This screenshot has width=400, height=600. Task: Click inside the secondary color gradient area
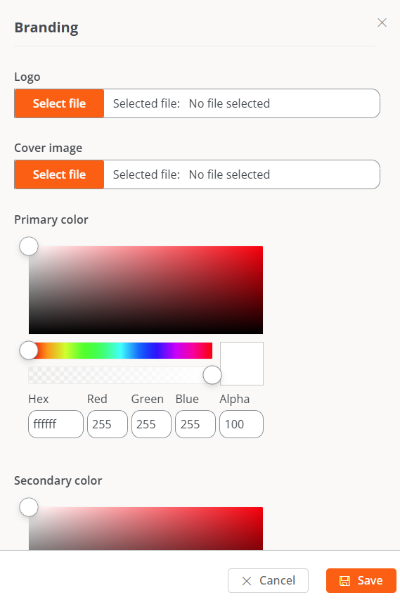coord(146,528)
